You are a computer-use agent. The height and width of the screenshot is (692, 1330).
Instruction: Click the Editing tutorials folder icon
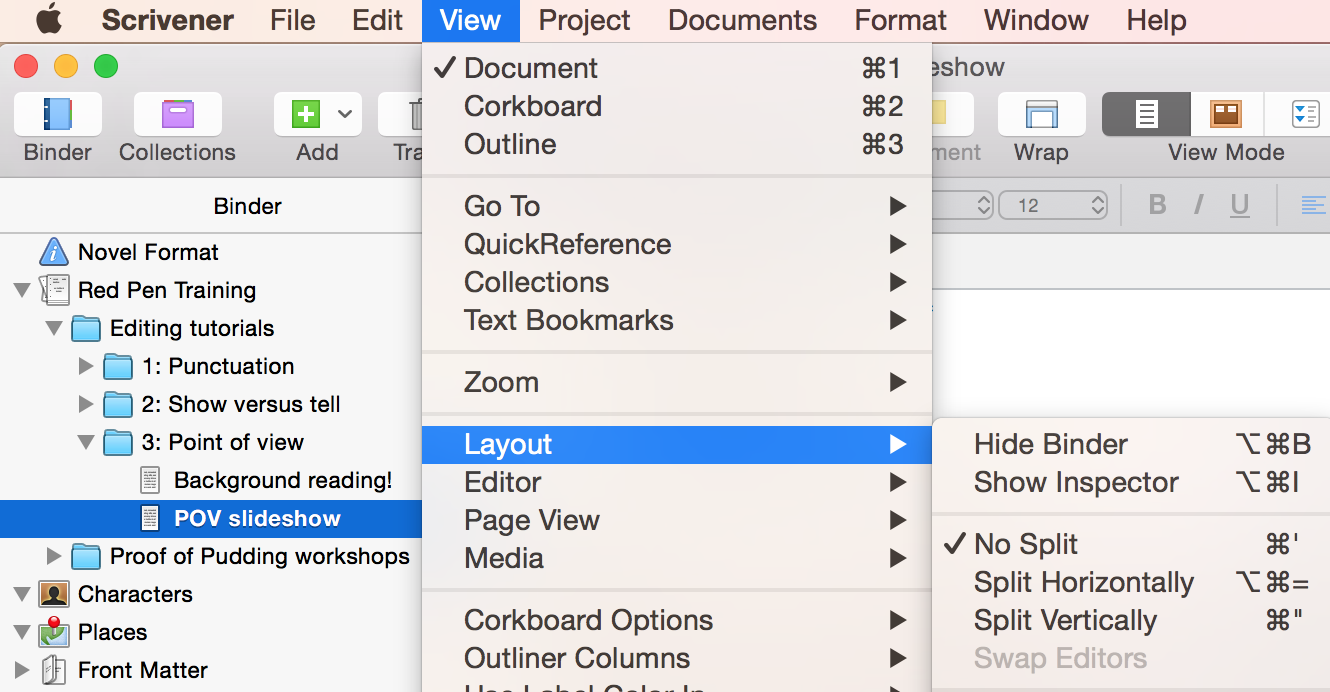click(x=86, y=328)
